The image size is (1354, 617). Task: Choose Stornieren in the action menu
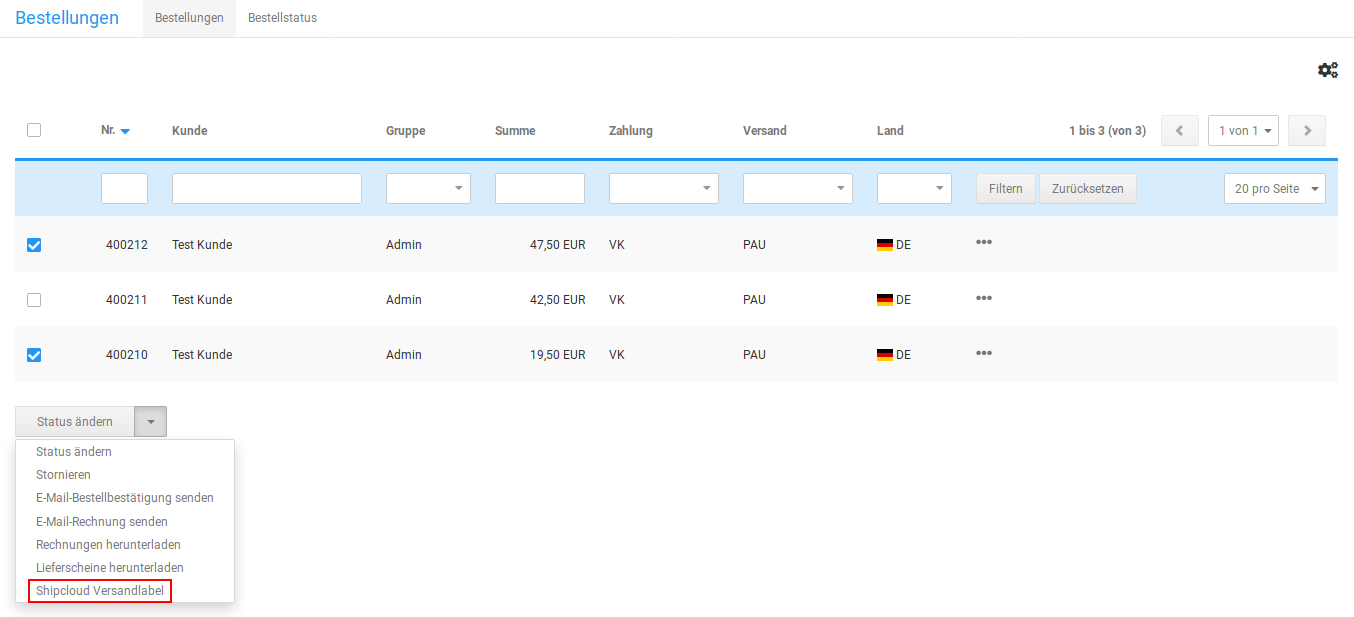click(63, 475)
